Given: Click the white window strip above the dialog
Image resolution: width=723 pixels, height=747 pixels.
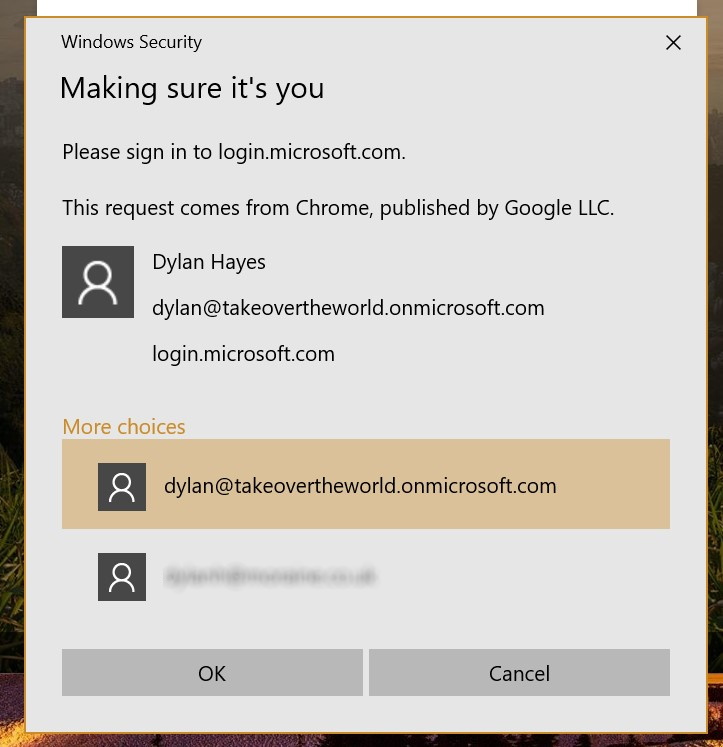Looking at the screenshot, I should tap(367, 7).
